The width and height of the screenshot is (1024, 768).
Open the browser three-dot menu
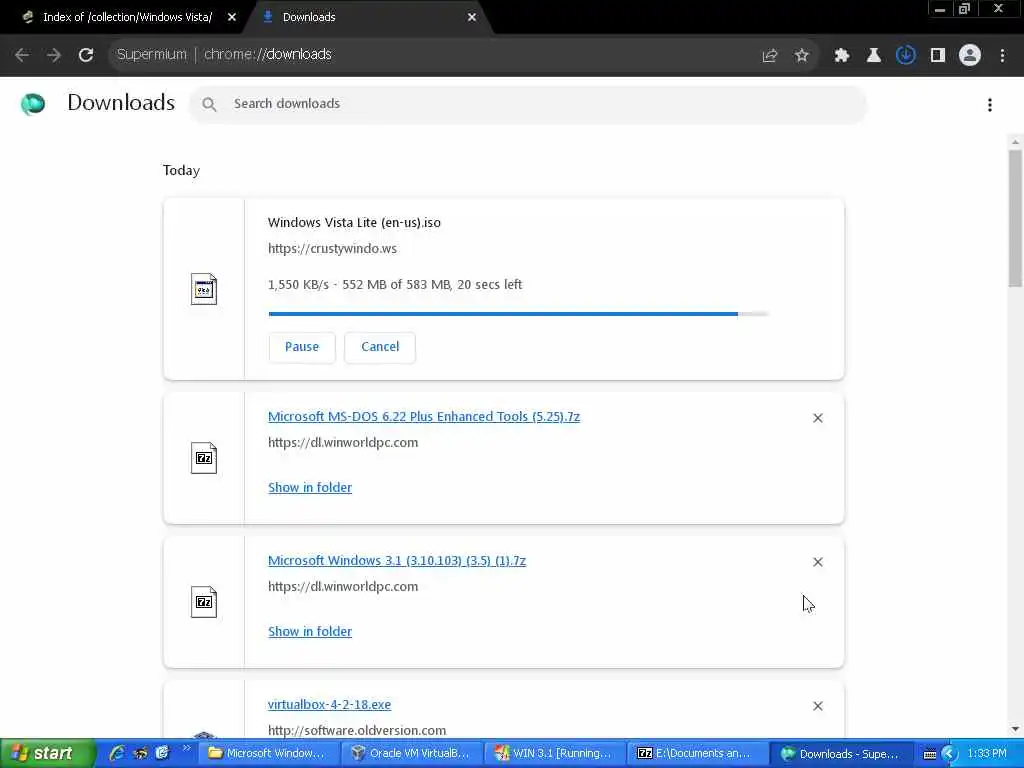[1002, 56]
